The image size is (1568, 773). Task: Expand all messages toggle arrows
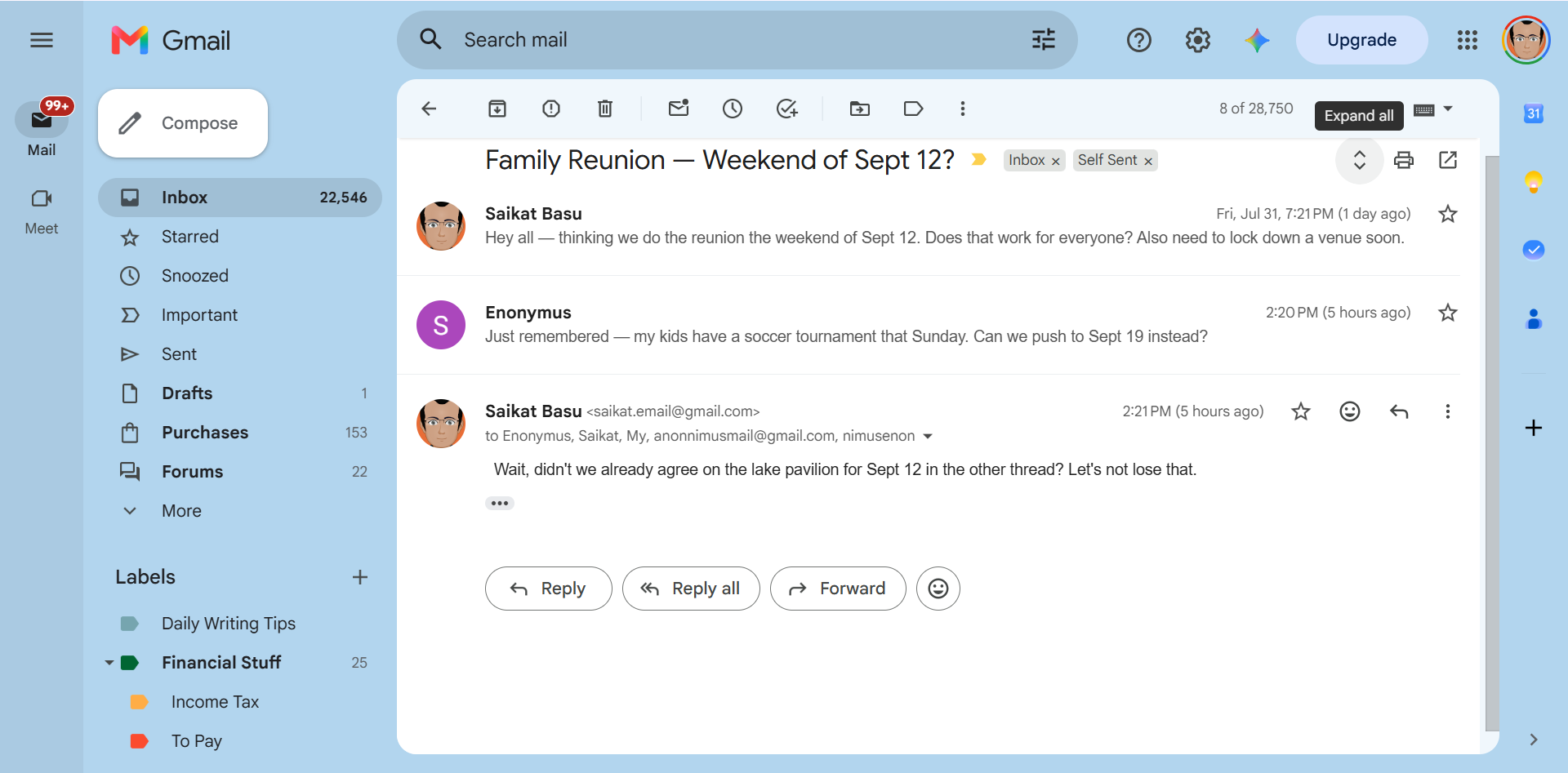[x=1360, y=160]
